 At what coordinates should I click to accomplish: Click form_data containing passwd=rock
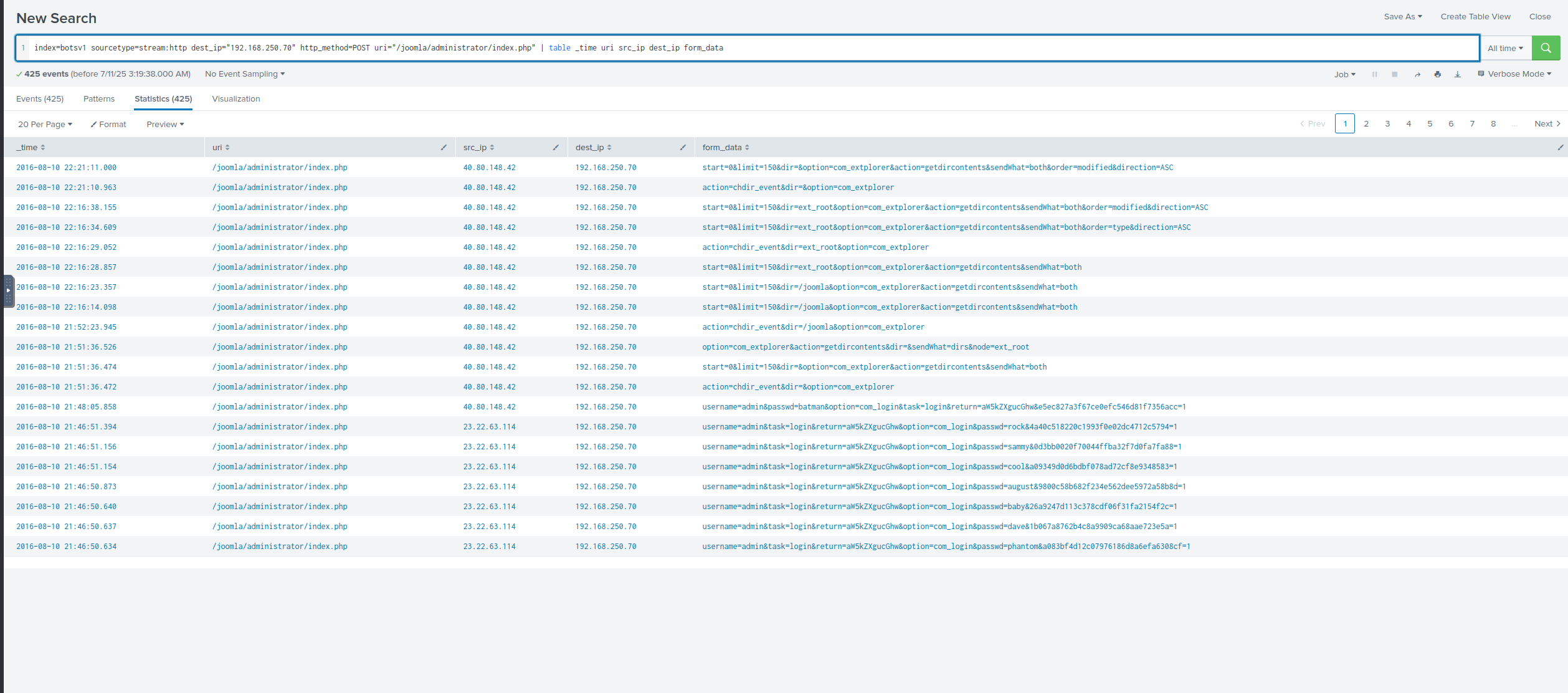point(939,427)
